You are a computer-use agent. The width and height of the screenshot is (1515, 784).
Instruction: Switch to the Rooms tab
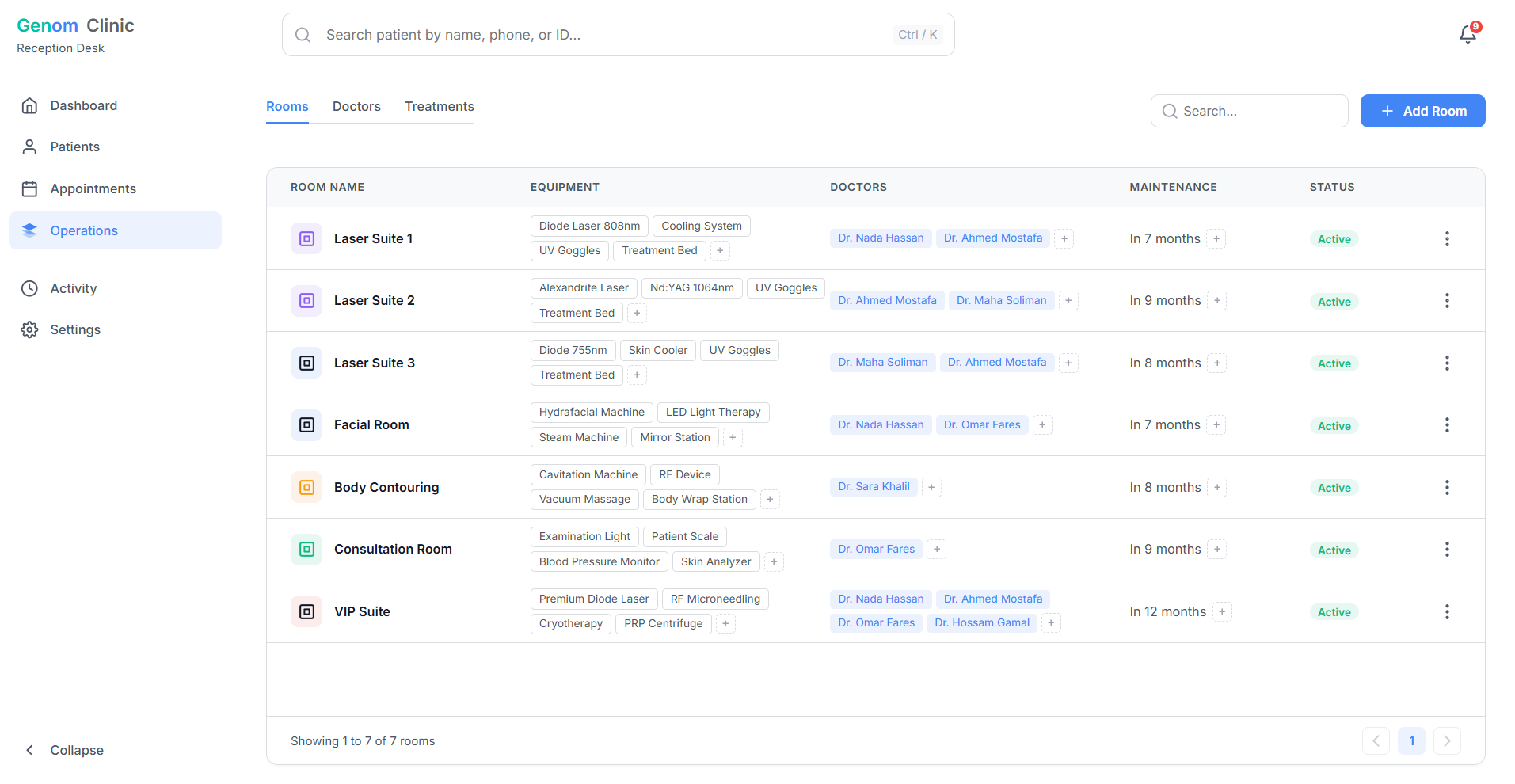tap(287, 106)
